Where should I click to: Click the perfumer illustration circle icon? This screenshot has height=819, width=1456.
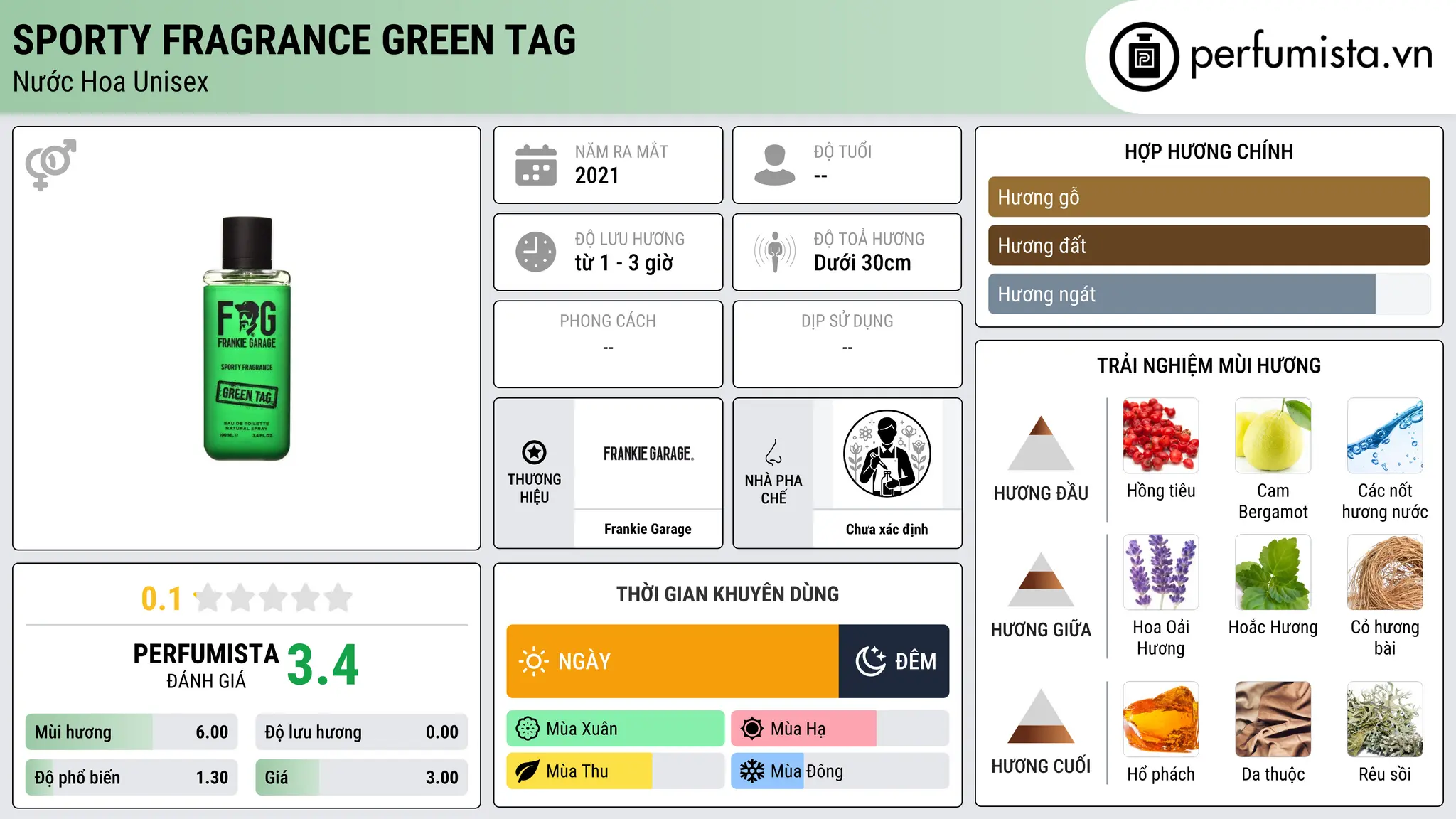[x=887, y=454]
